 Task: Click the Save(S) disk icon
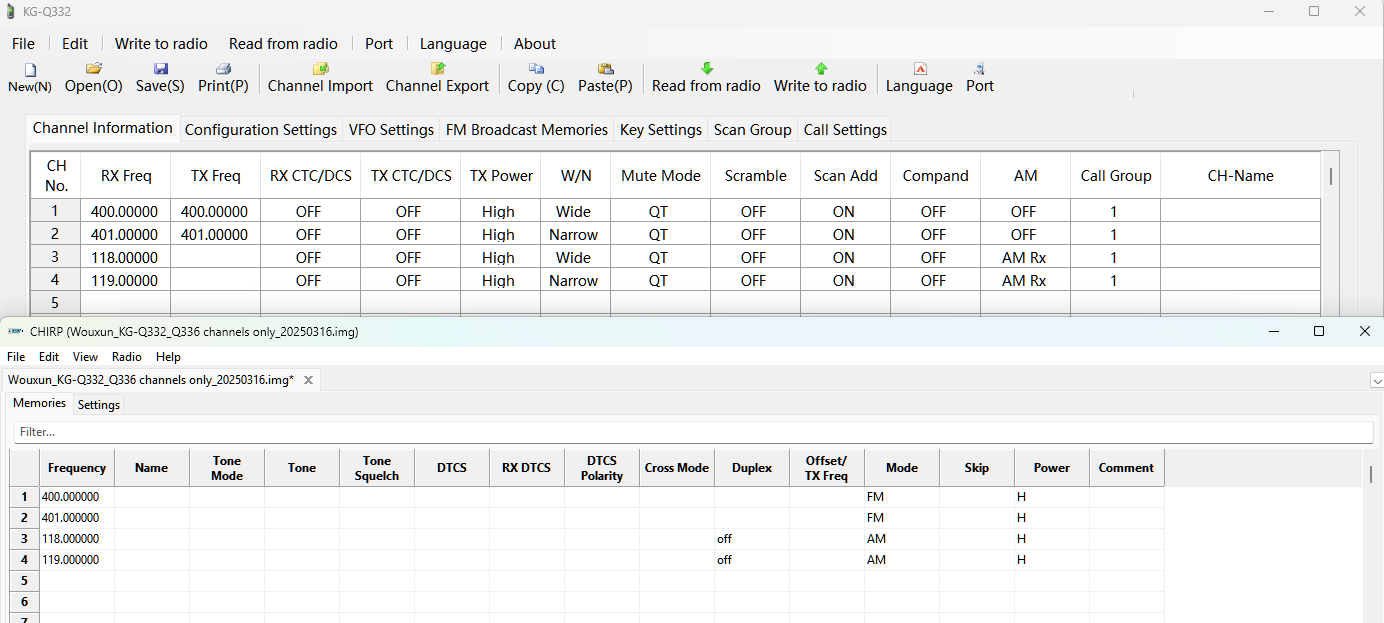pos(160,69)
